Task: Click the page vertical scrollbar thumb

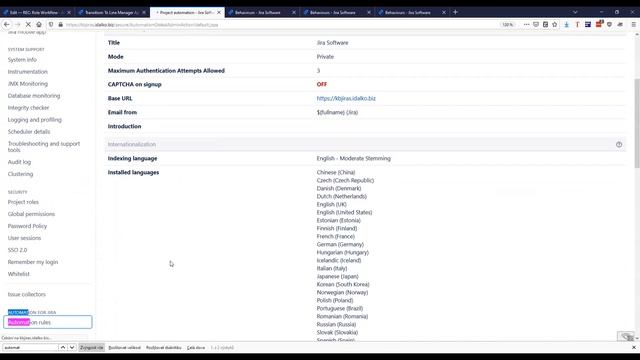Action: click(637, 122)
